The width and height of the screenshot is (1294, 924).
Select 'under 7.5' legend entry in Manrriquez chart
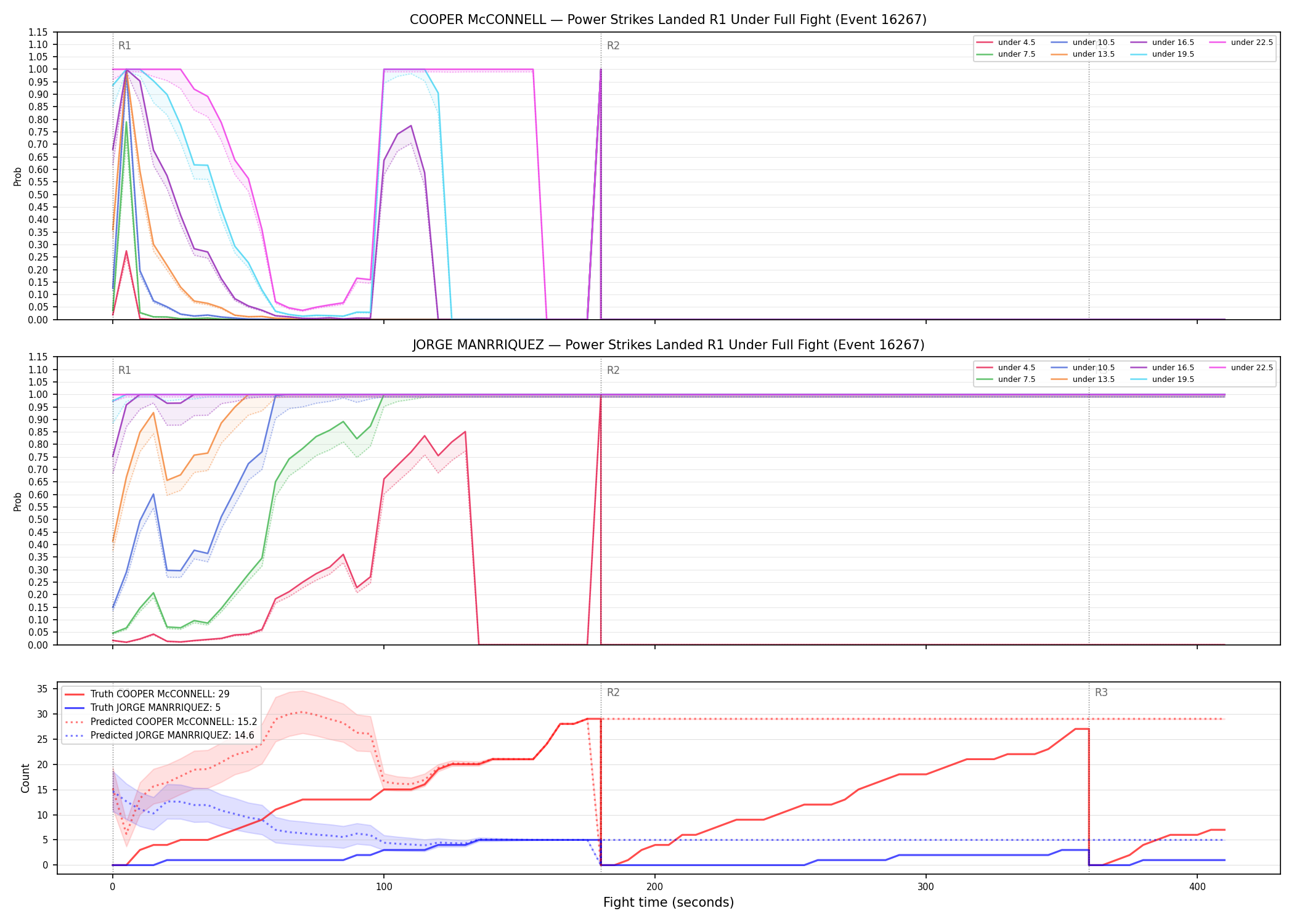pos(1006,379)
